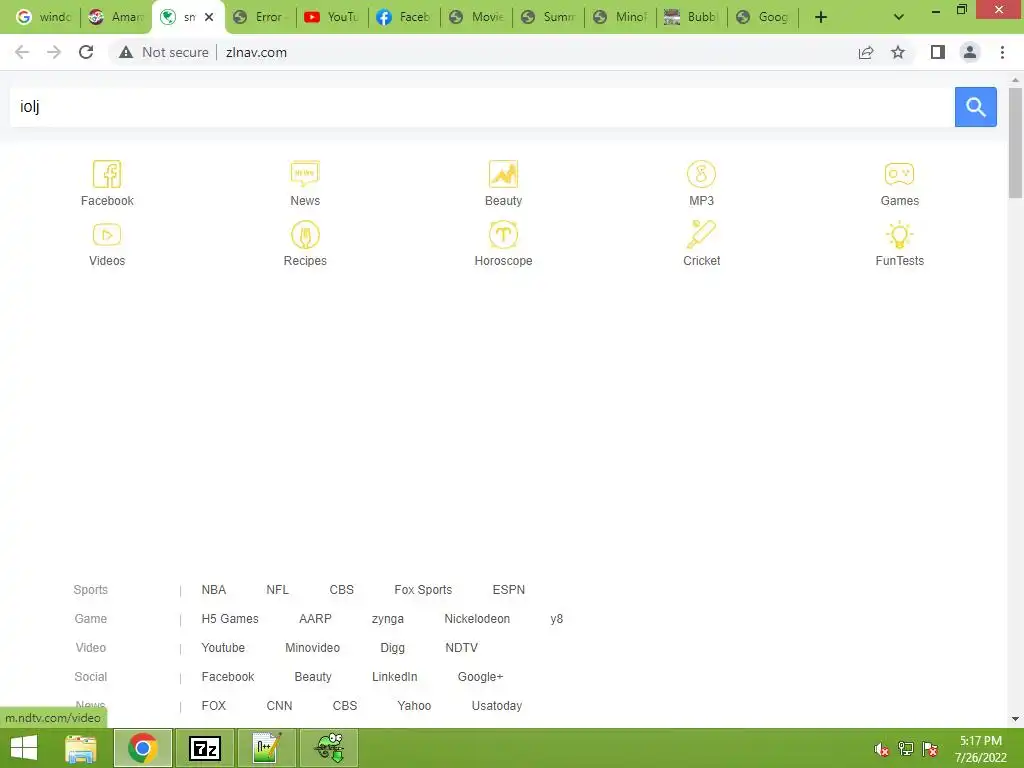Open Notepad++ from taskbar
The height and width of the screenshot is (768, 1024).
coord(267,748)
